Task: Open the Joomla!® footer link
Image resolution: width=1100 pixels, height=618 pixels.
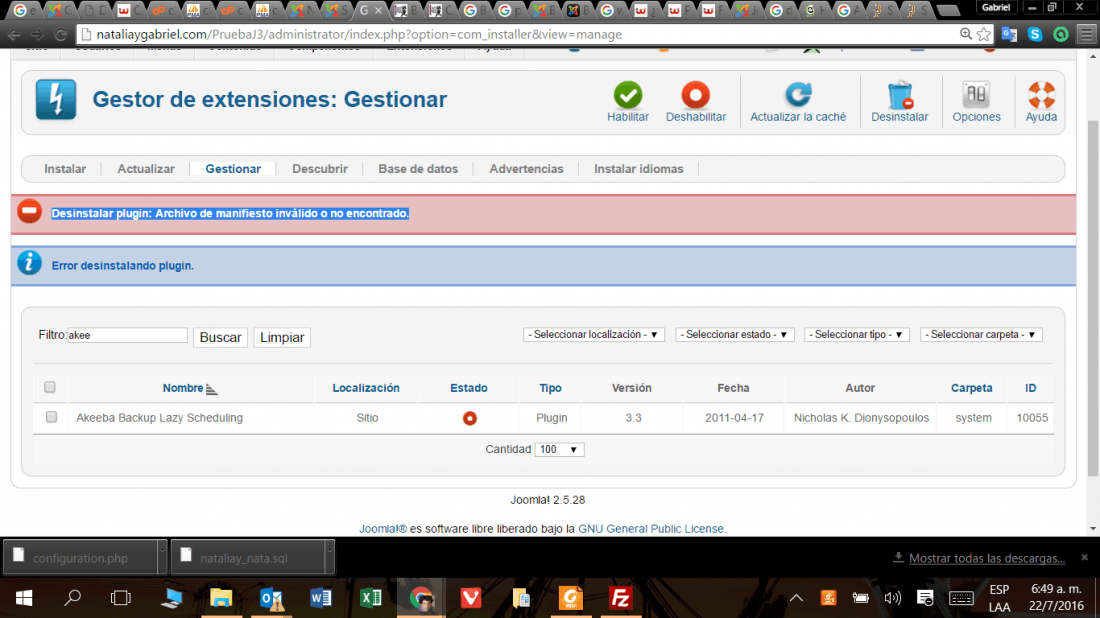Action: (x=383, y=529)
